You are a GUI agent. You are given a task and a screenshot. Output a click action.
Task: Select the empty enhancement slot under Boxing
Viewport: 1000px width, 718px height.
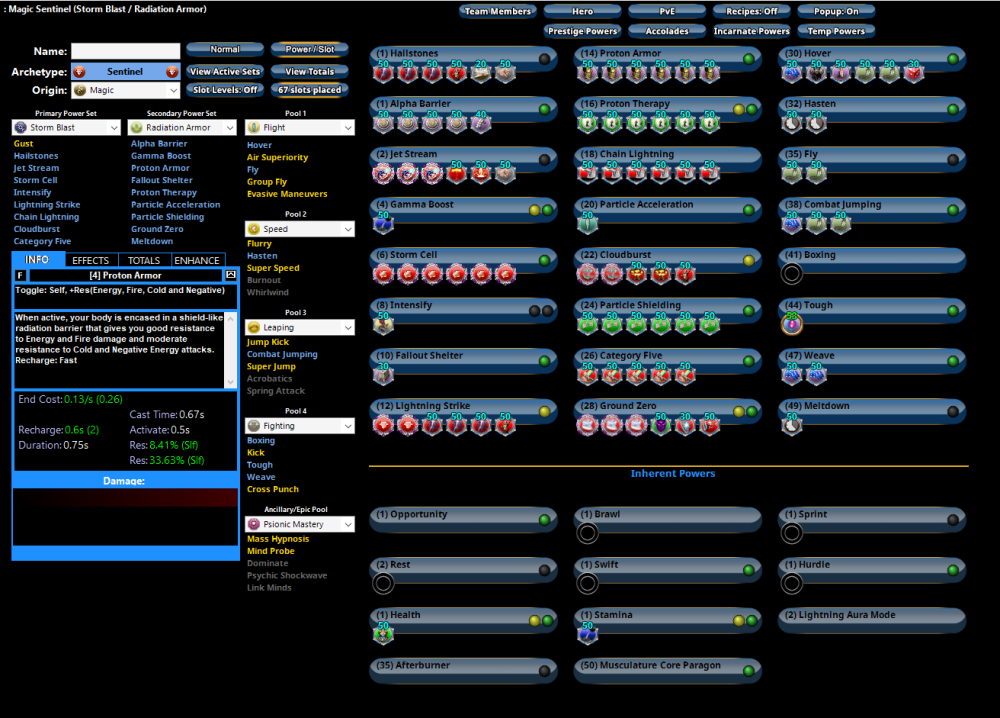(x=792, y=274)
